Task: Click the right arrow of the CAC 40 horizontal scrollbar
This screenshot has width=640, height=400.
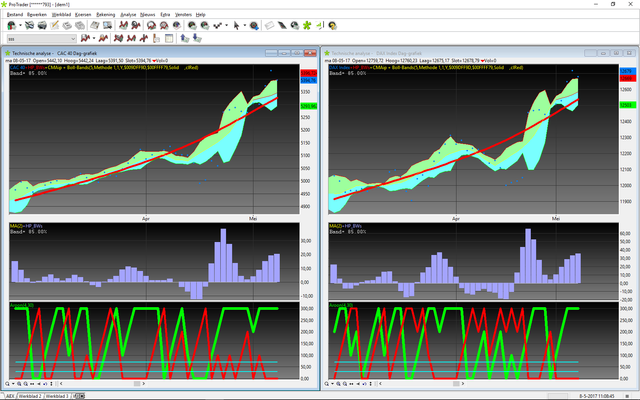Action: 143,384
